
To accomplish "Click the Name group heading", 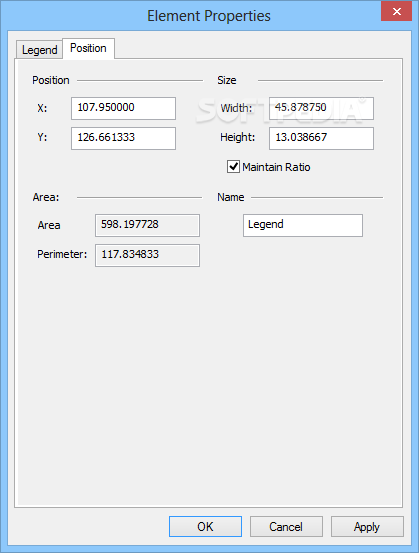I will point(230,197).
